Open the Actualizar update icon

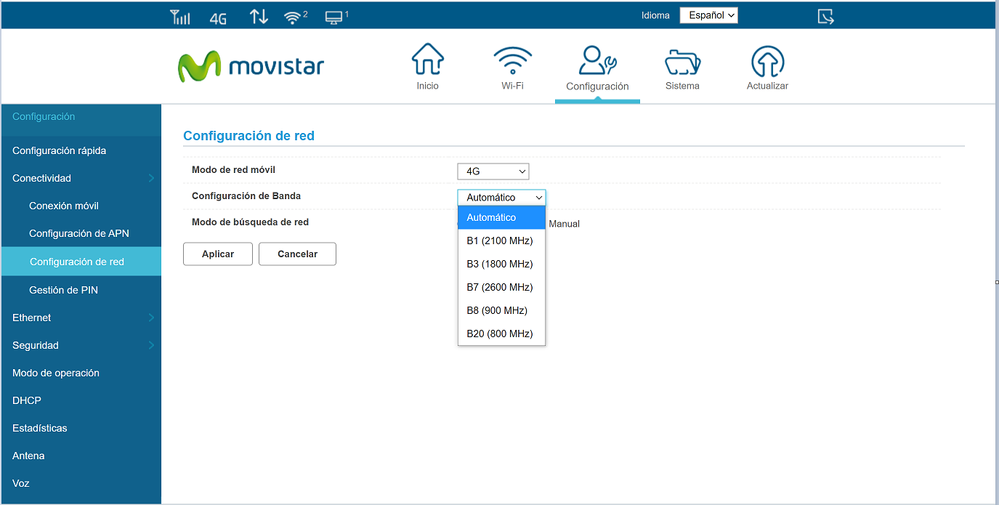767,61
